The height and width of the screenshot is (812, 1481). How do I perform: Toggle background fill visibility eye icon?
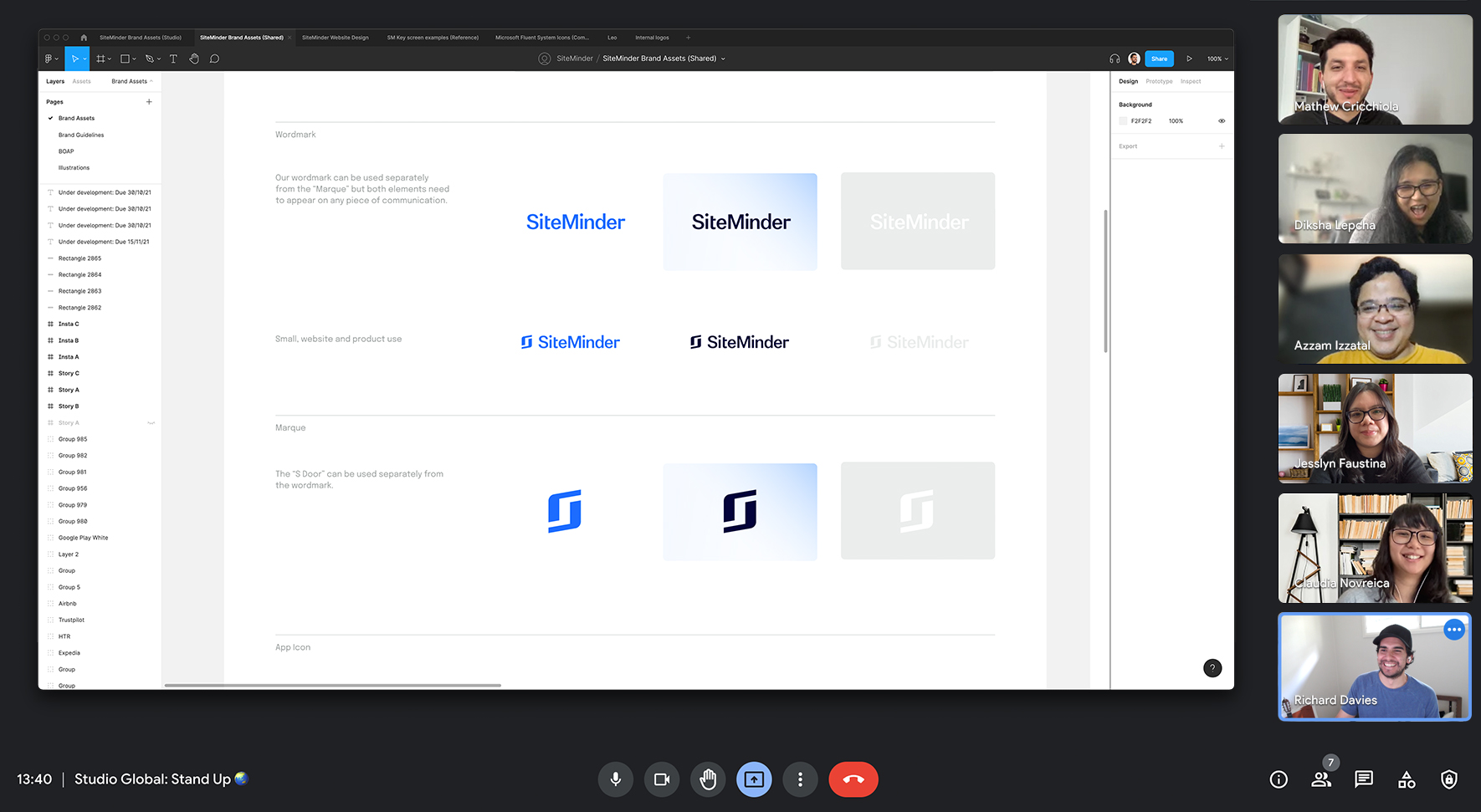[1222, 121]
